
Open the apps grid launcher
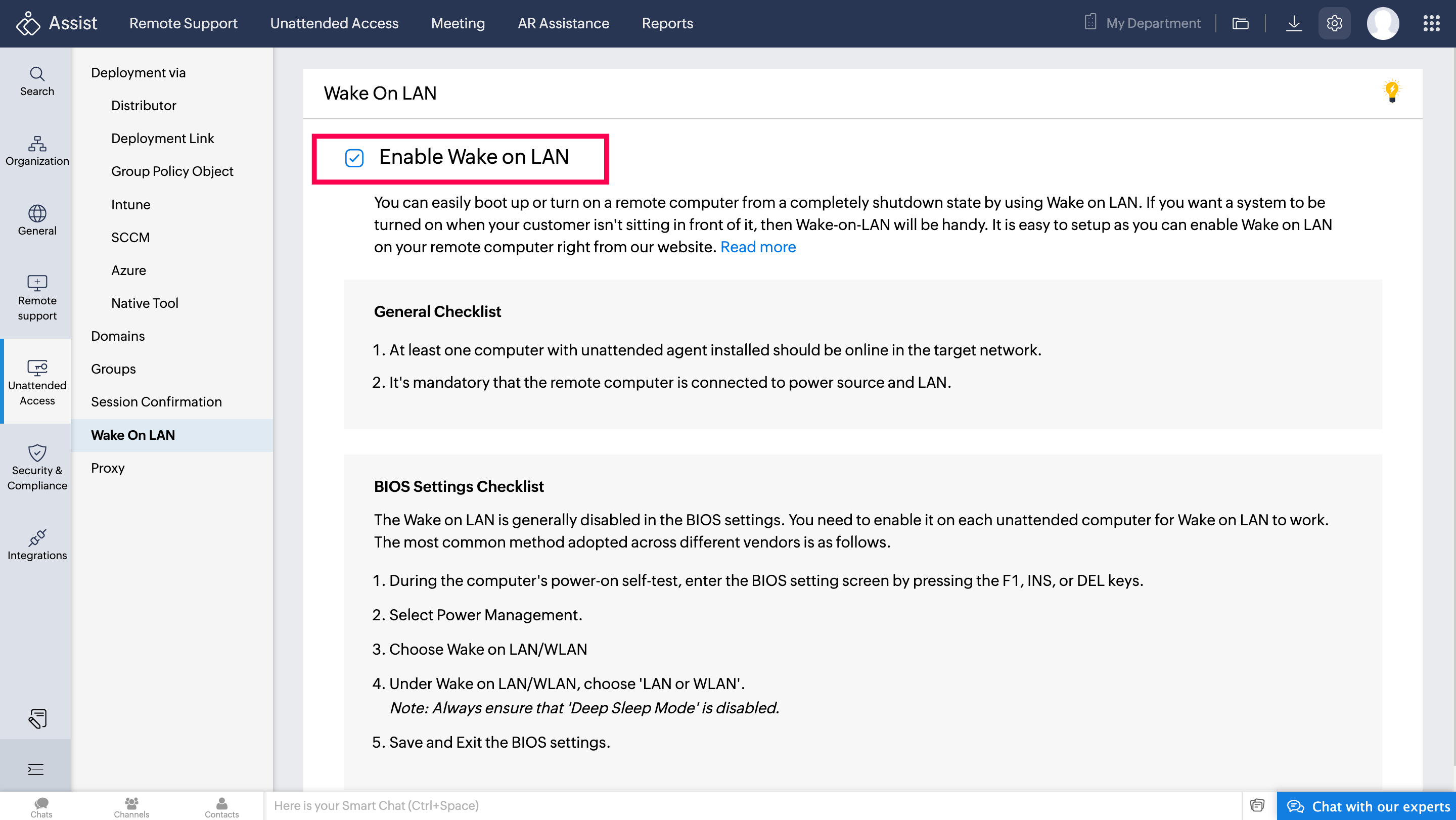pyautogui.click(x=1431, y=23)
